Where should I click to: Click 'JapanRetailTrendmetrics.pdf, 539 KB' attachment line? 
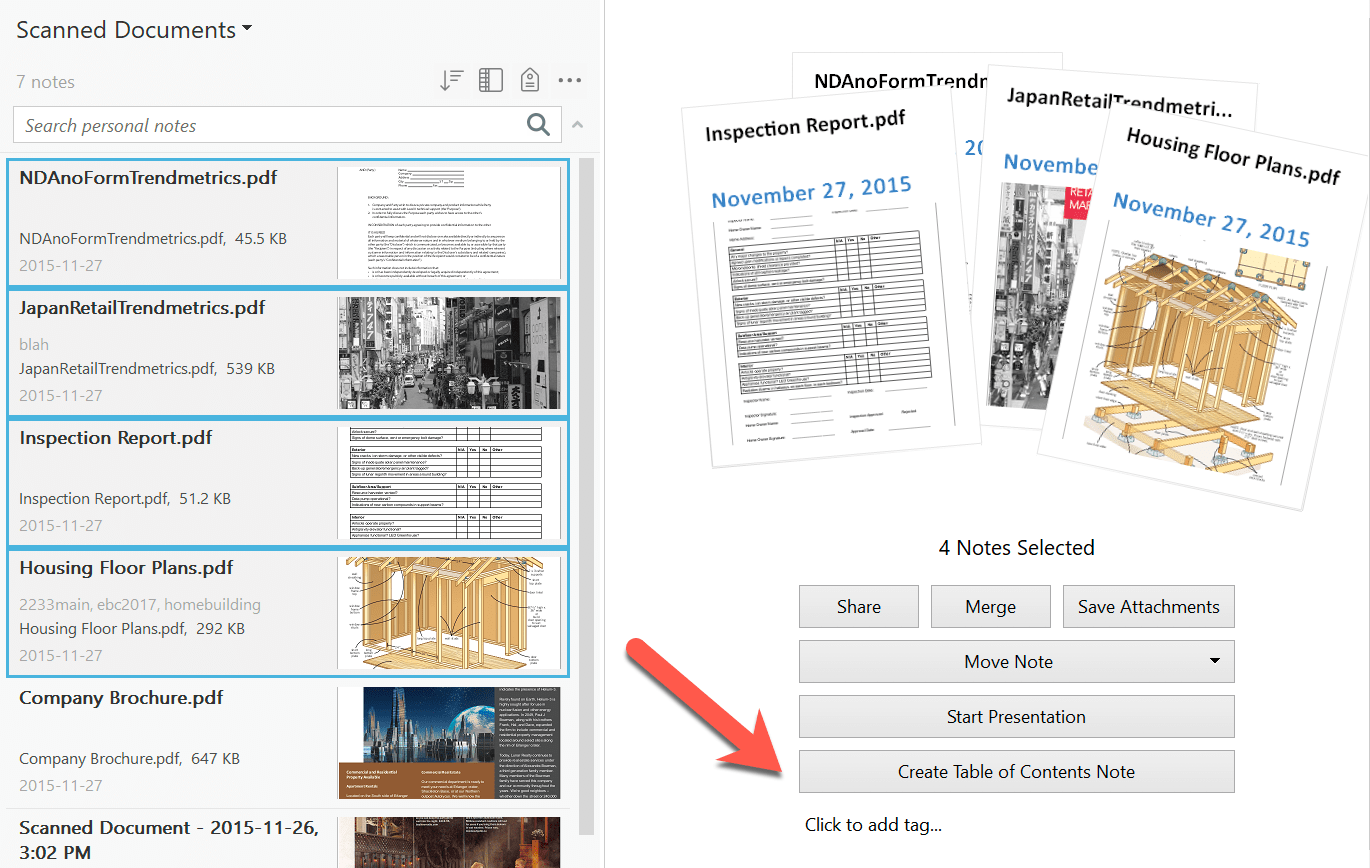[147, 369]
